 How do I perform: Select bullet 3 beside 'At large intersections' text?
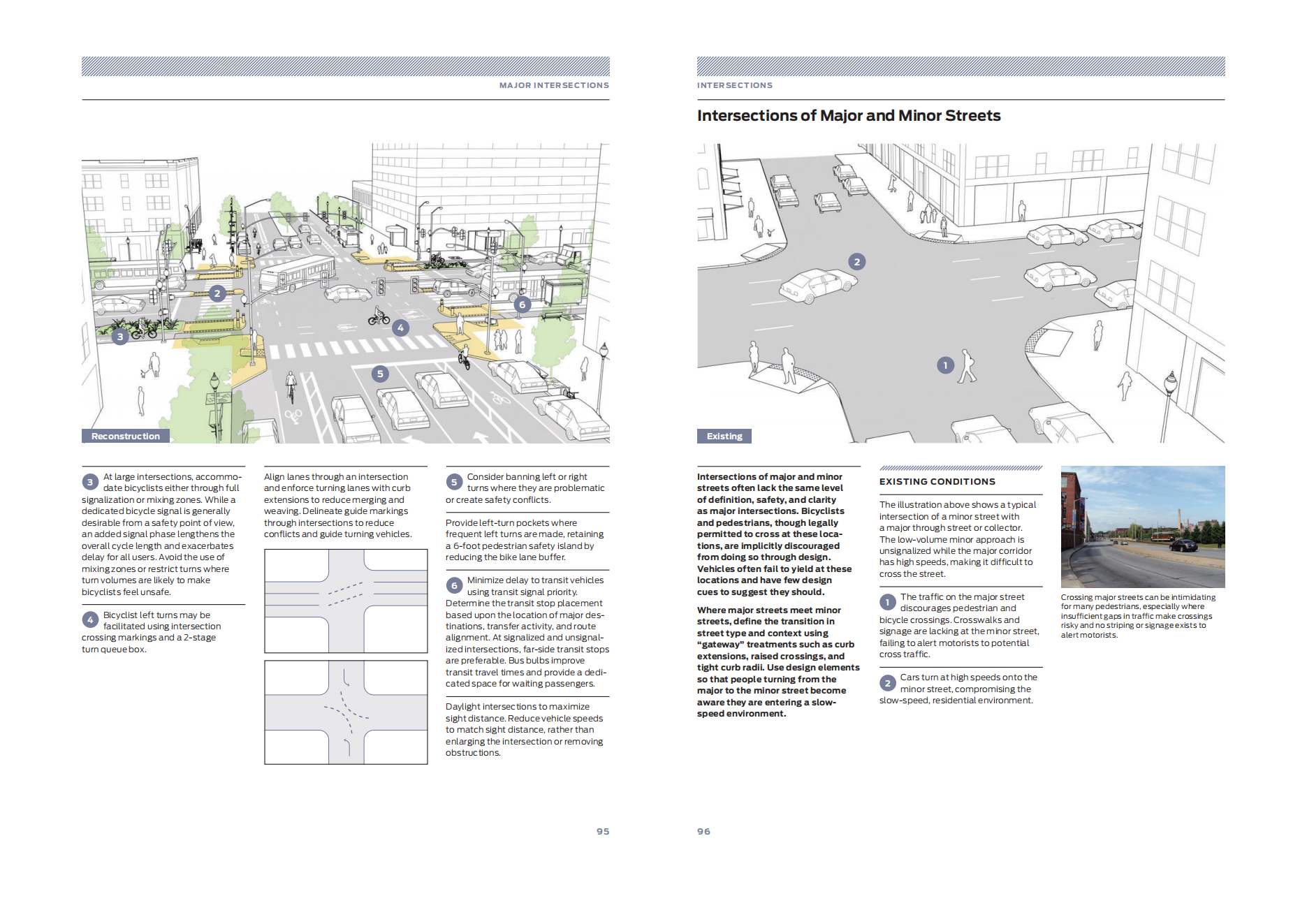pyautogui.click(x=90, y=482)
